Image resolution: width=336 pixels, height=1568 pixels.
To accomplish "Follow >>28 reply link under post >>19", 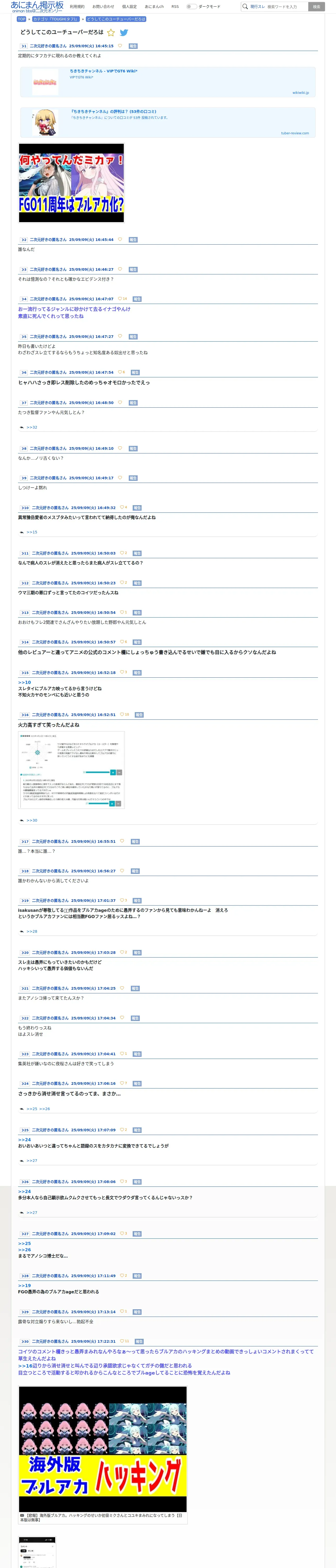I will [x=32, y=931].
